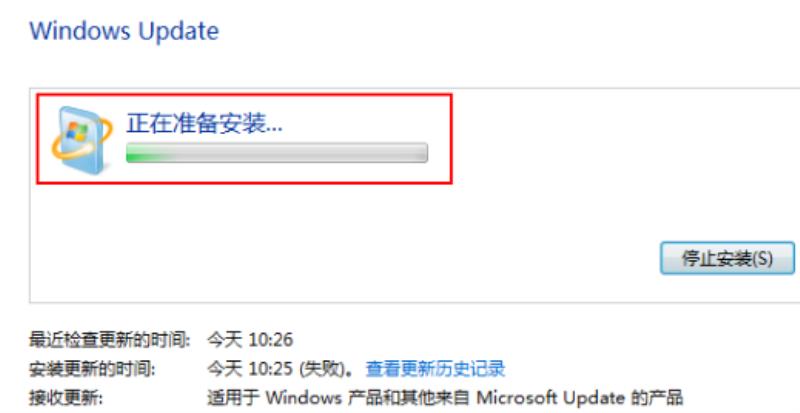Image resolution: width=800 pixels, height=413 pixels.
Task: Click the Windows Update page heading
Action: pyautogui.click(x=124, y=31)
